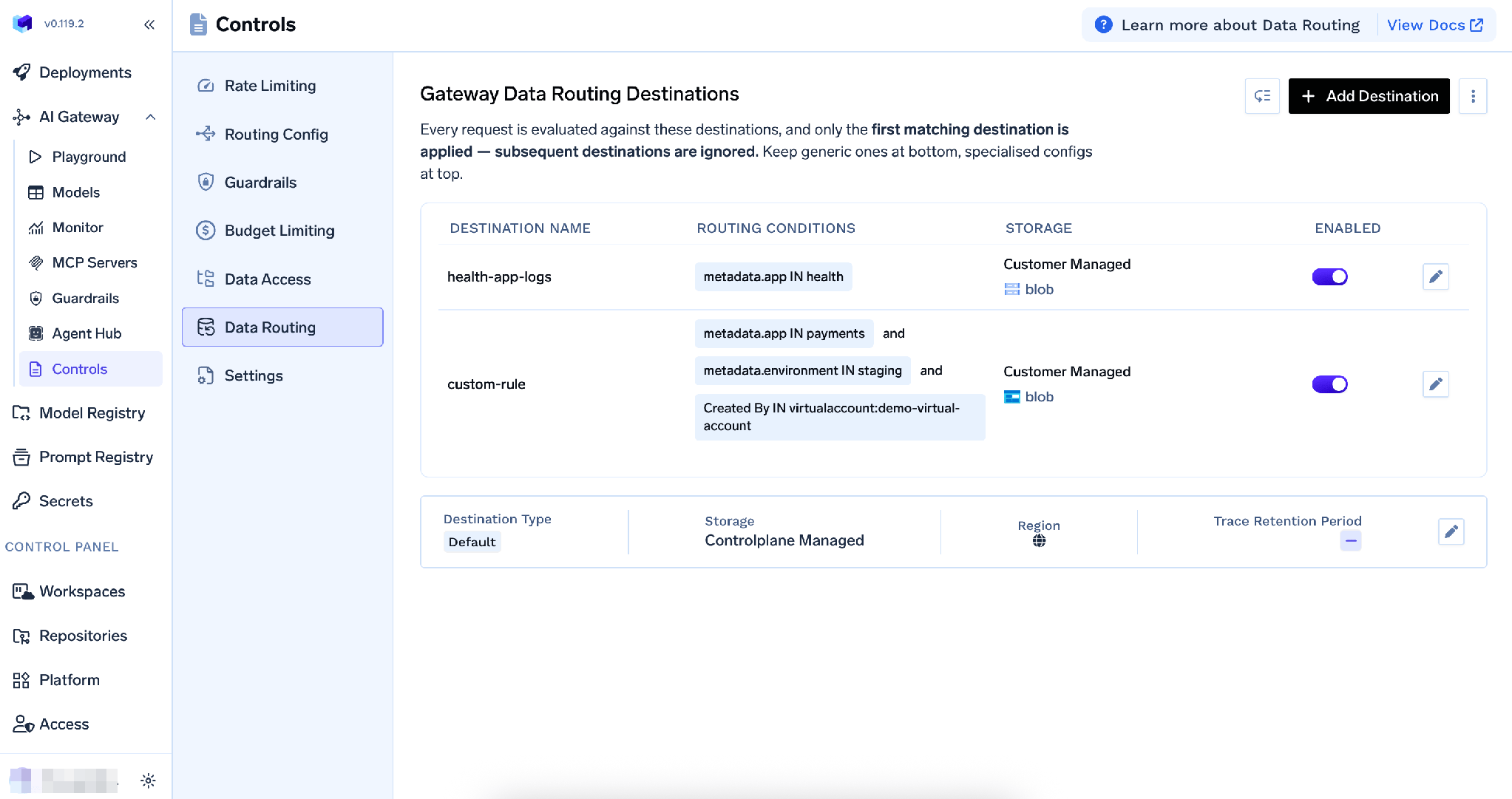
Task: Click 'metadata.app IN payments' condition chip
Action: point(784,333)
